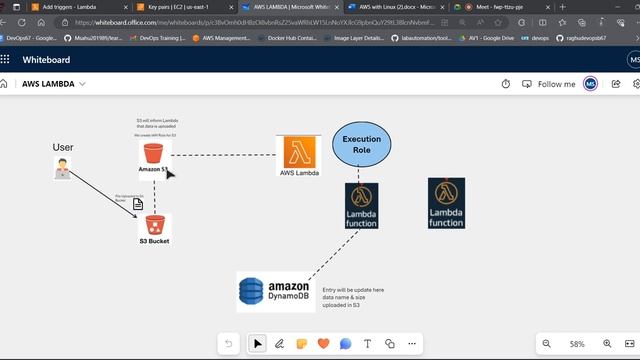The image size is (640, 360).
Task: Open Image Layer Details bookmark
Action: 354,38
